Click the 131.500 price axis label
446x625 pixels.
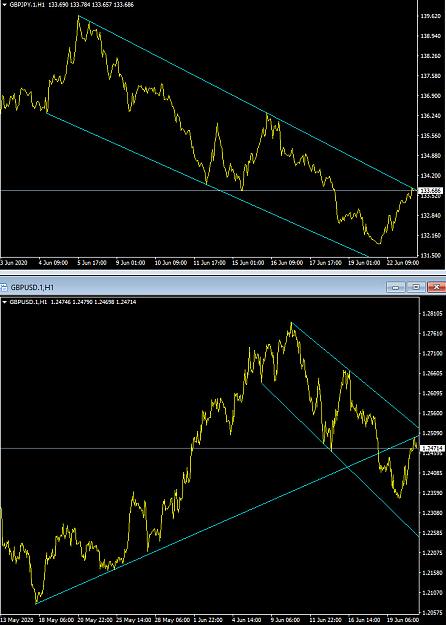pyautogui.click(x=429, y=256)
